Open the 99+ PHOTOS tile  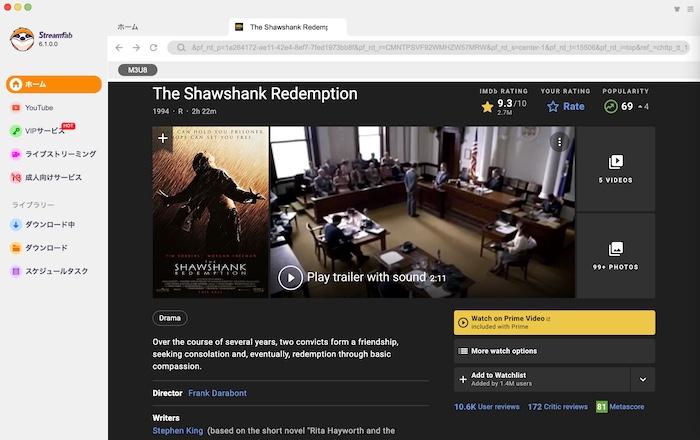616,256
